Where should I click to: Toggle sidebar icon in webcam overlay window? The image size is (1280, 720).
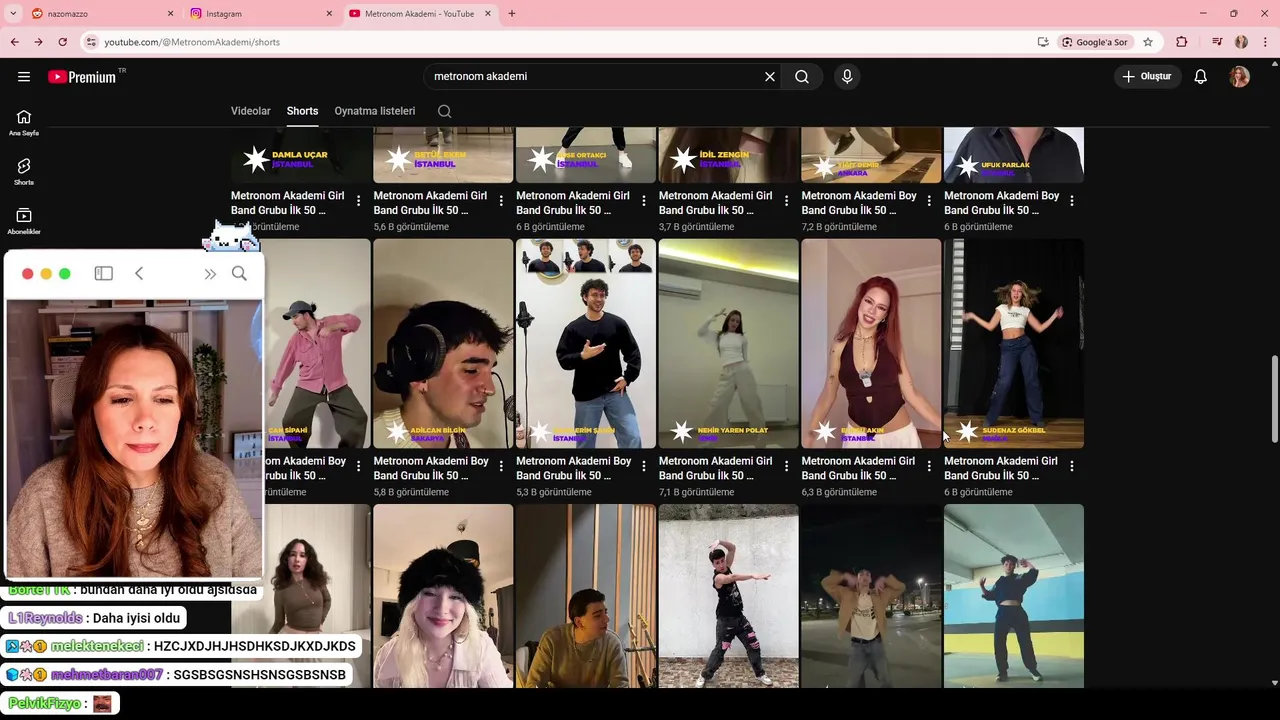tap(104, 273)
